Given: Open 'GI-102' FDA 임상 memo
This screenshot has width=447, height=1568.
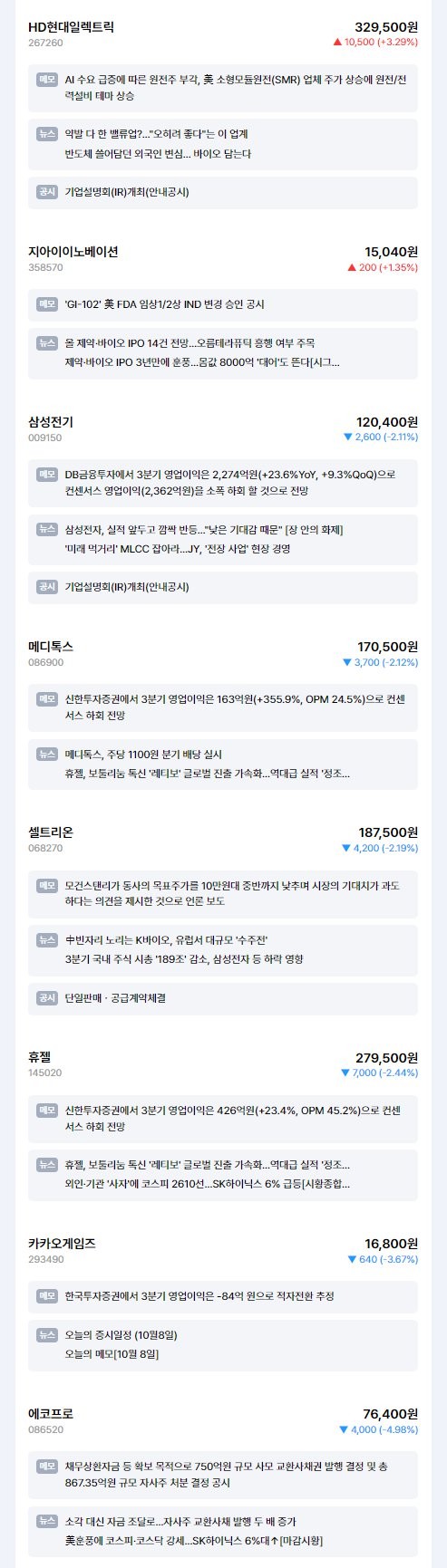Looking at the screenshot, I should [x=165, y=304].
